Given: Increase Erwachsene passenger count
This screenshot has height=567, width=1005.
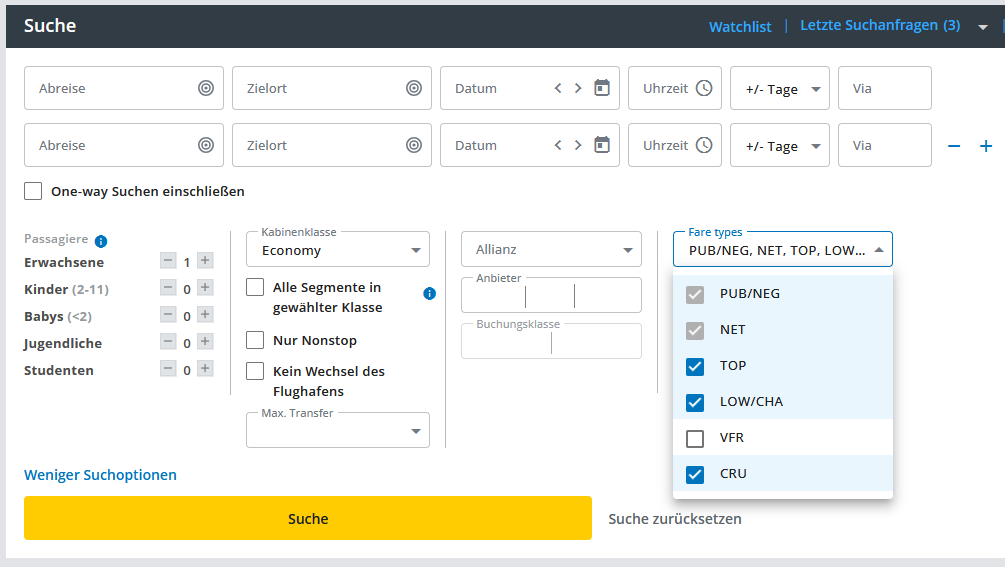Looking at the screenshot, I should [205, 260].
